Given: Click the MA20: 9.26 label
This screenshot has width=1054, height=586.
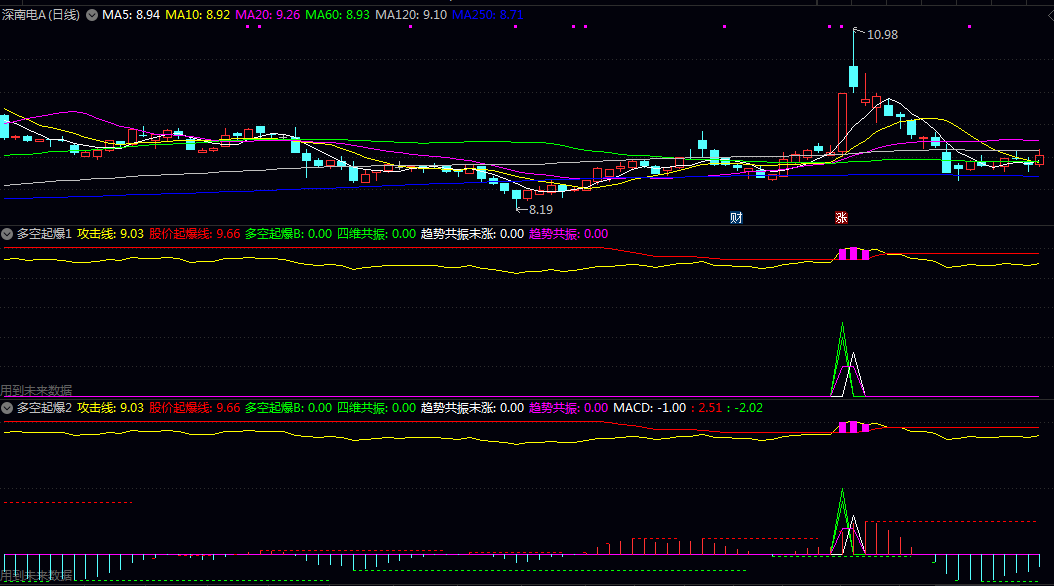Looking at the screenshot, I should 268,15.
